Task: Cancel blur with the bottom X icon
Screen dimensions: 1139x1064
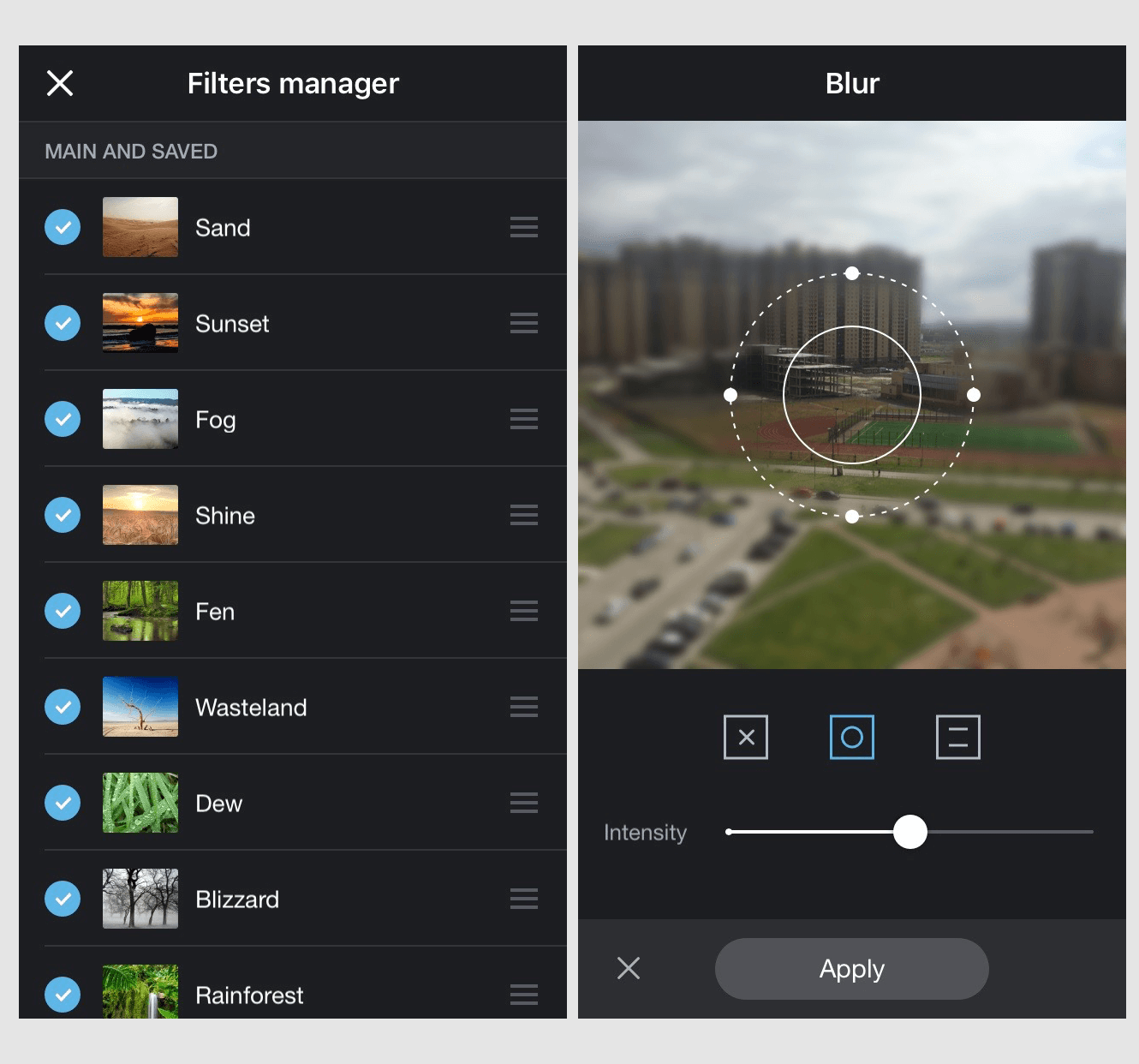Action: 629,968
